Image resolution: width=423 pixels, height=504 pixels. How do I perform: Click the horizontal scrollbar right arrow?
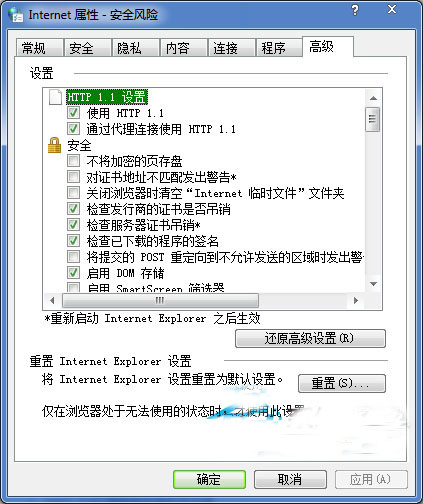click(x=356, y=300)
